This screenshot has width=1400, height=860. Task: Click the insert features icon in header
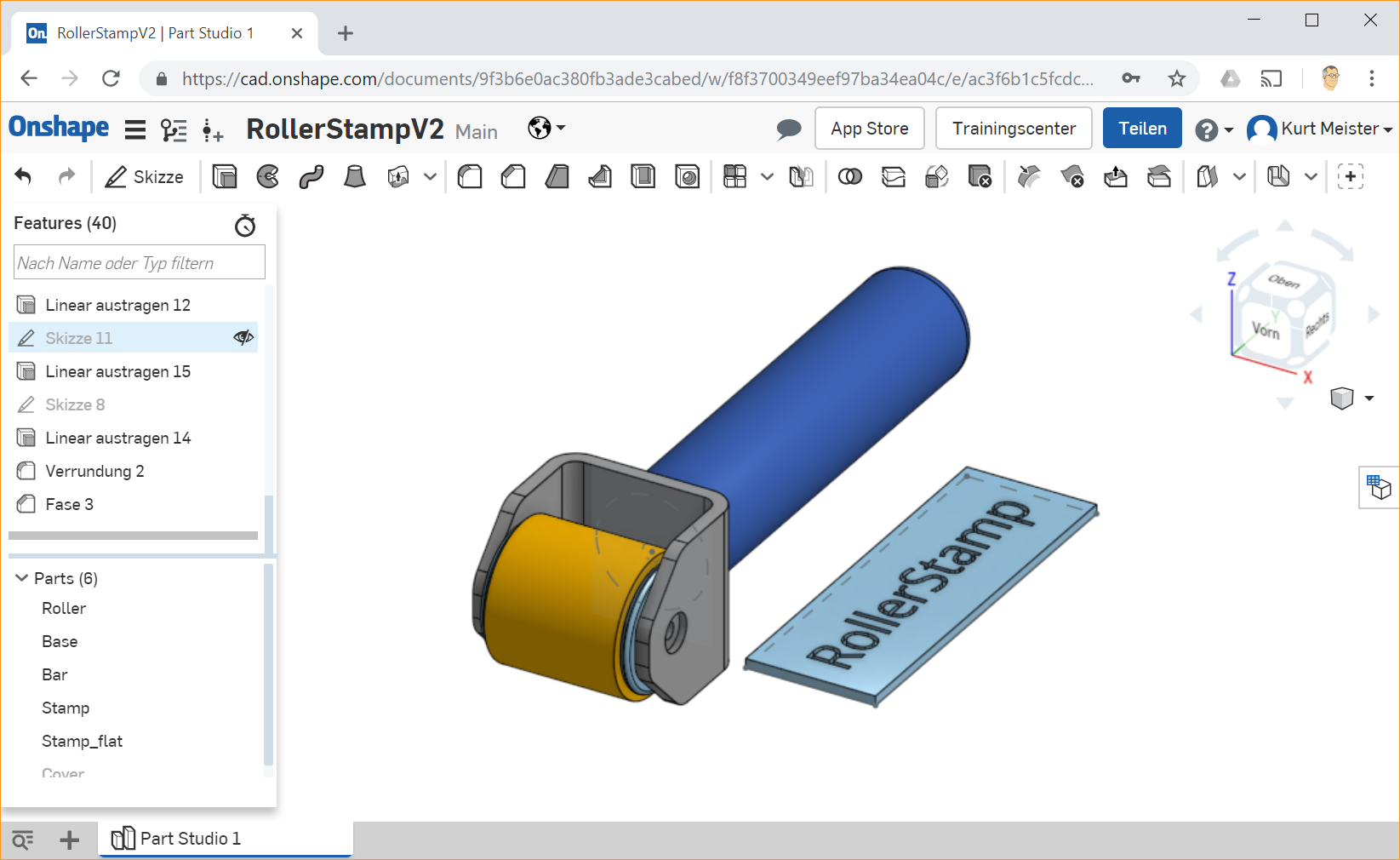(x=212, y=129)
